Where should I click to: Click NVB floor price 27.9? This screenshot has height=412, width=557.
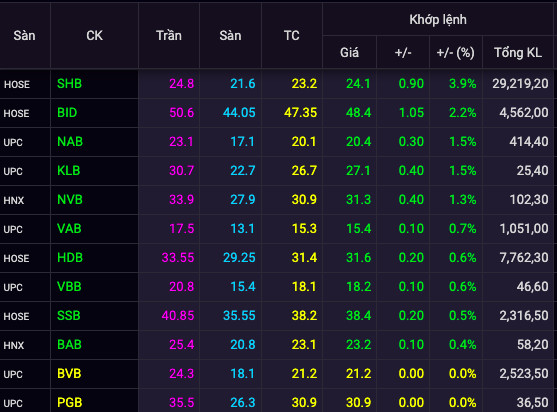coord(243,200)
